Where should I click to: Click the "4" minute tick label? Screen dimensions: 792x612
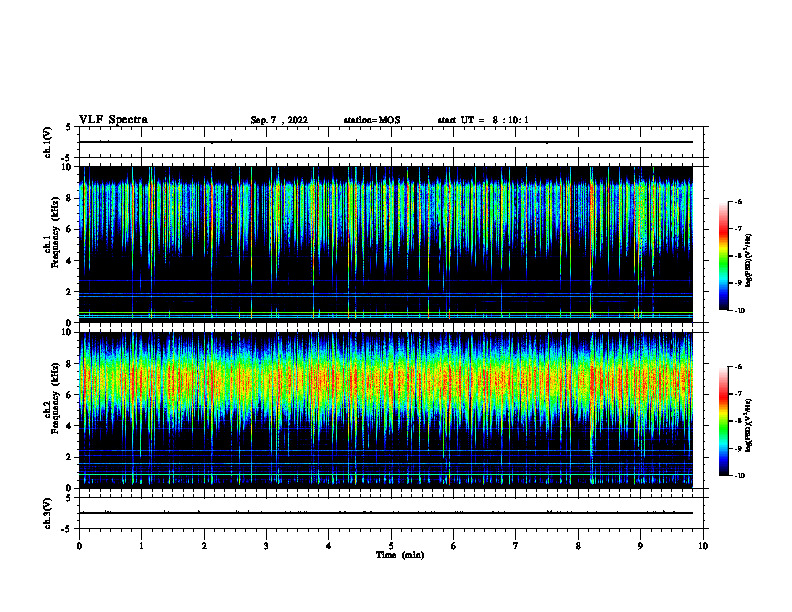328,546
